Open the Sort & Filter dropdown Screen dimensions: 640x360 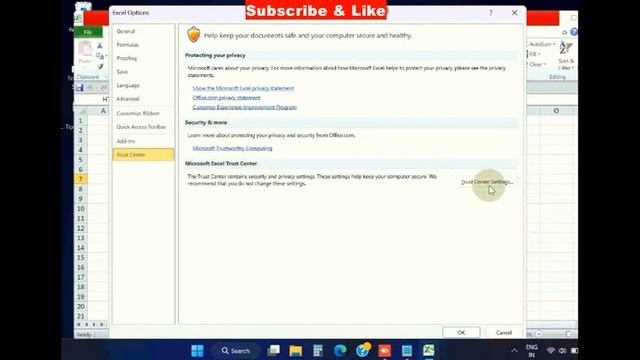click(x=566, y=56)
